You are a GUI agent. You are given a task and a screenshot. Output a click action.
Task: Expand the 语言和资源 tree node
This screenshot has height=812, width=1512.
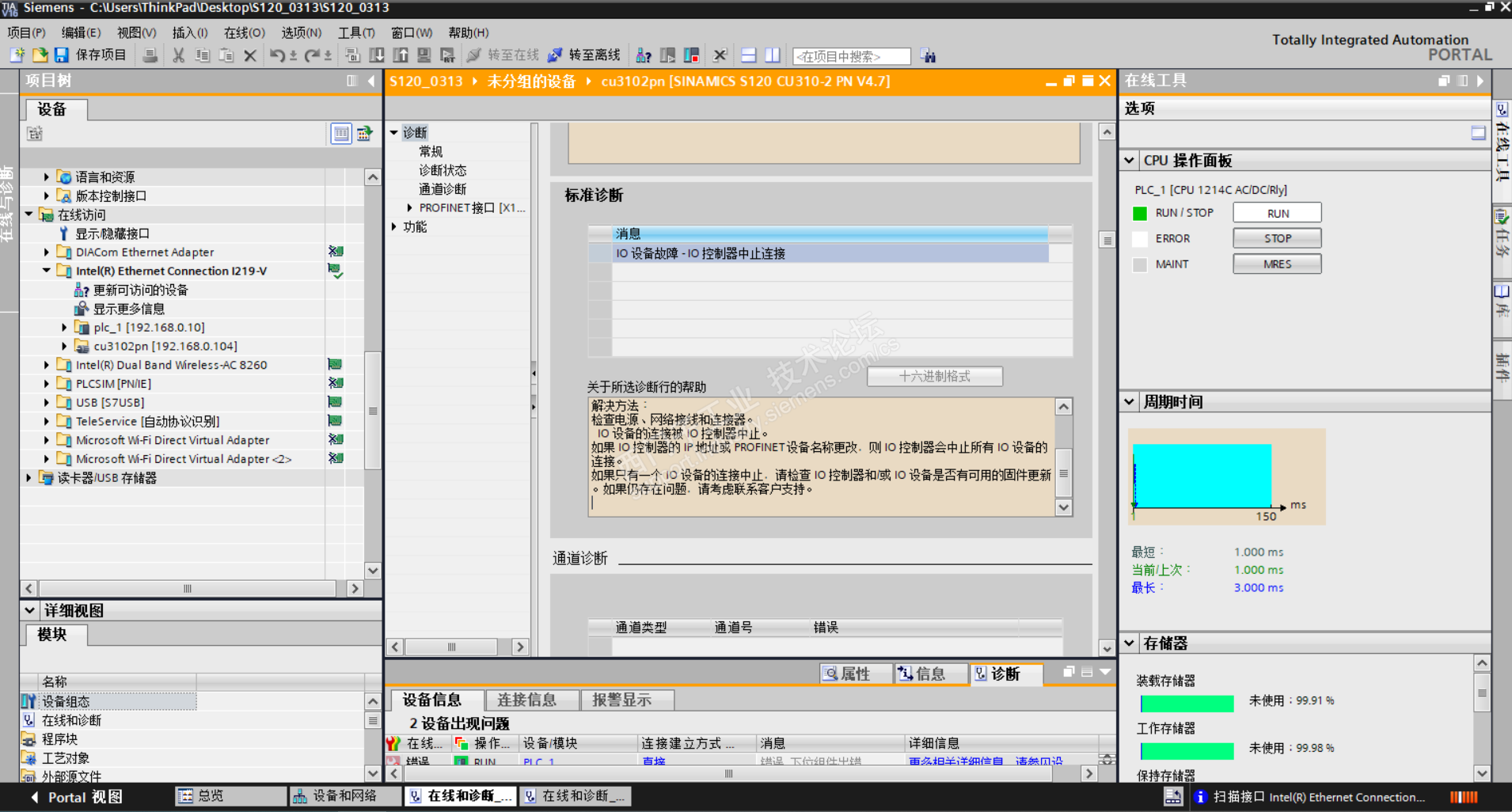tap(46, 177)
